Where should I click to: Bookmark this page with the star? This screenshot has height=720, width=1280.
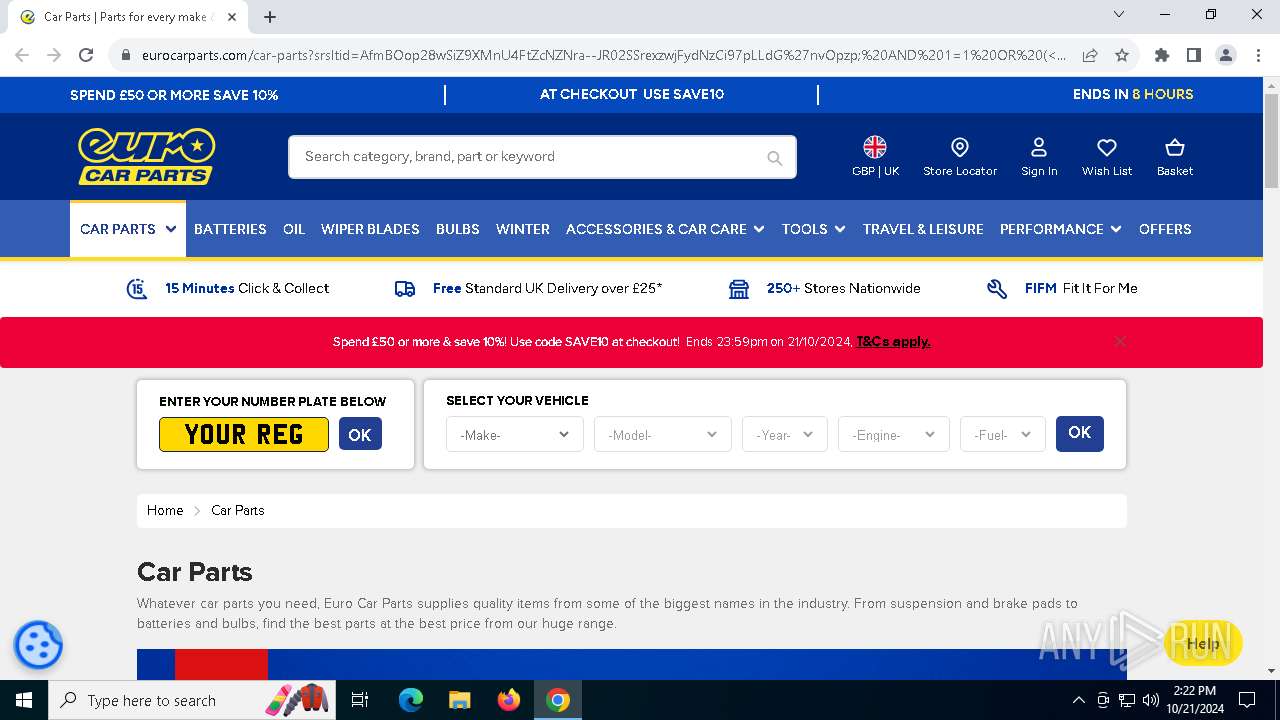[x=1122, y=55]
